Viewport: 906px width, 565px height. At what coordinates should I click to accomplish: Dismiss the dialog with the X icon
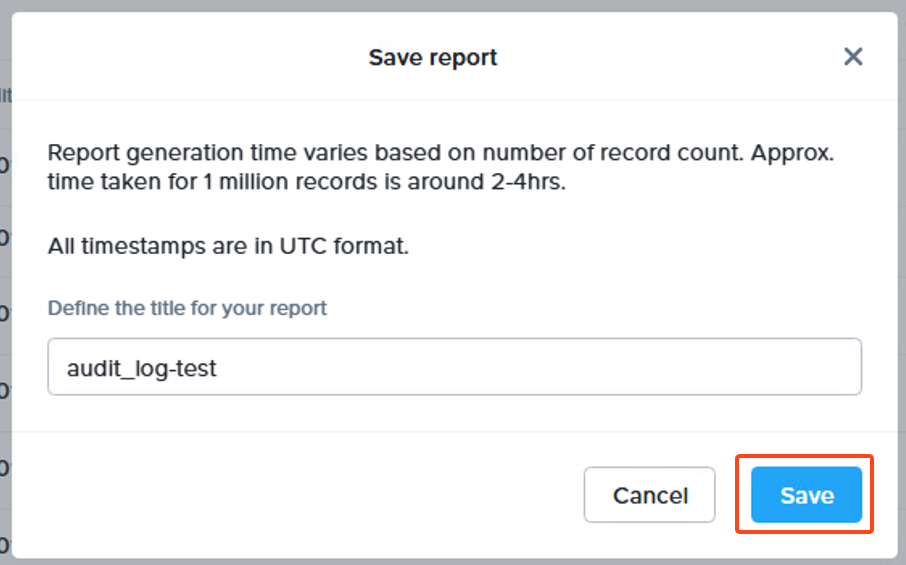tap(853, 57)
